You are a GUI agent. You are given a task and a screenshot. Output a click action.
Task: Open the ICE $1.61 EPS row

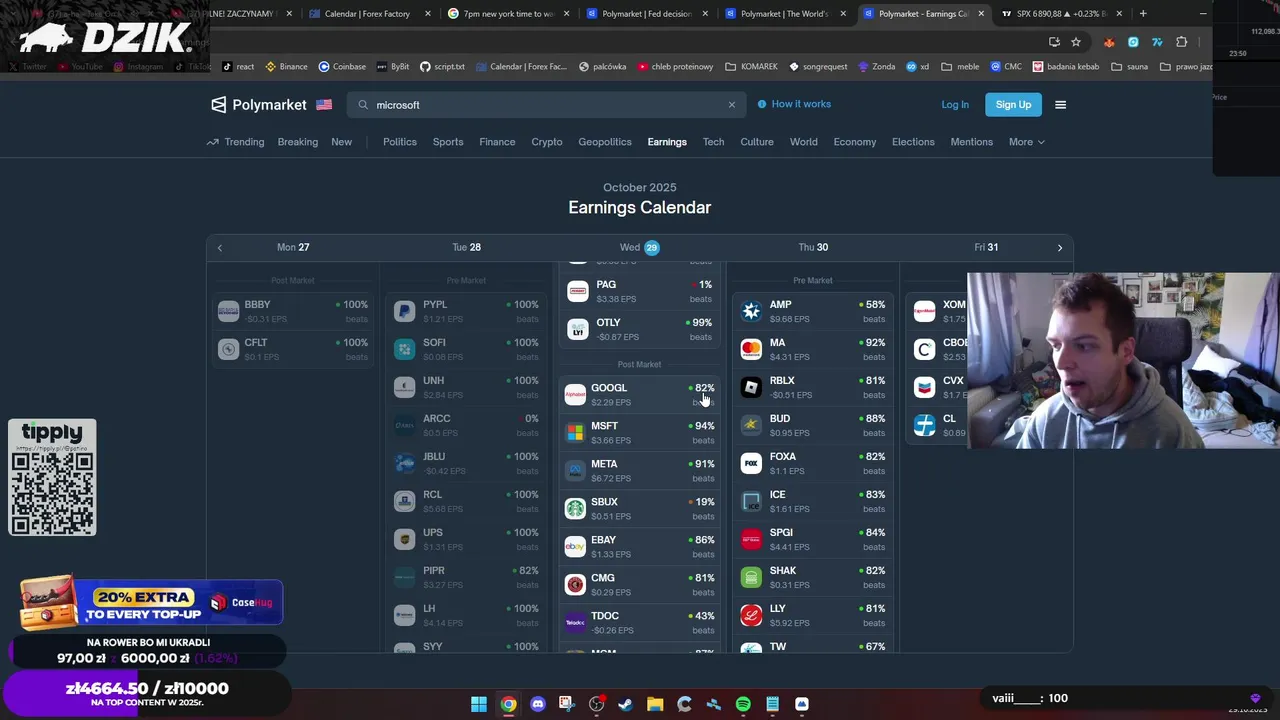813,501
